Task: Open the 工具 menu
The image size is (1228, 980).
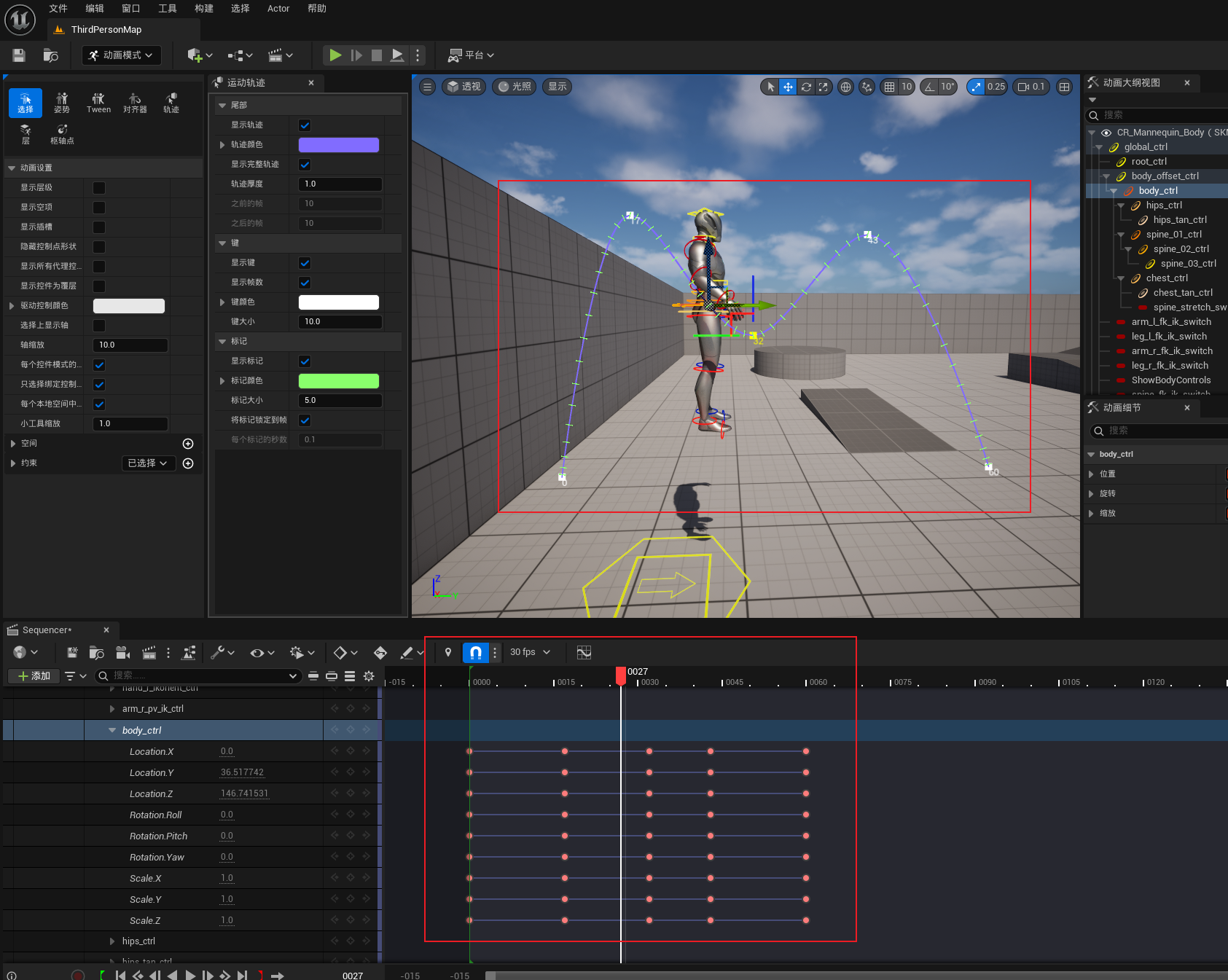Action: [168, 9]
